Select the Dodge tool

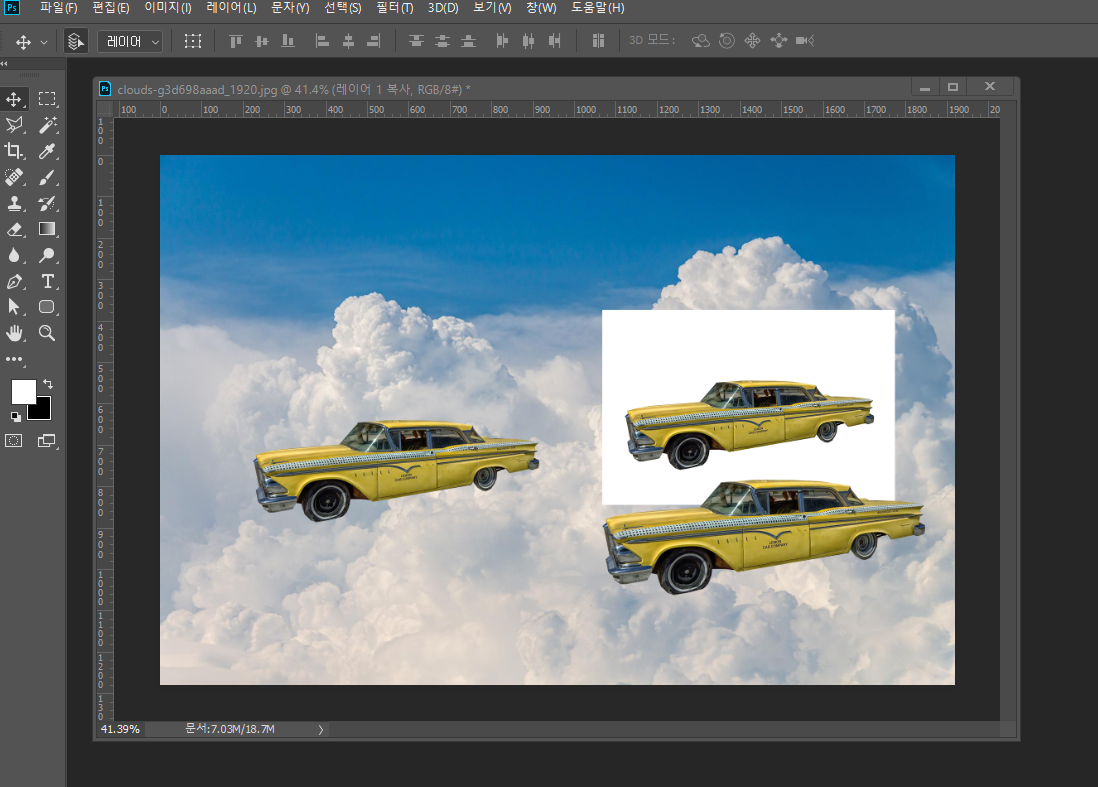[x=47, y=256]
